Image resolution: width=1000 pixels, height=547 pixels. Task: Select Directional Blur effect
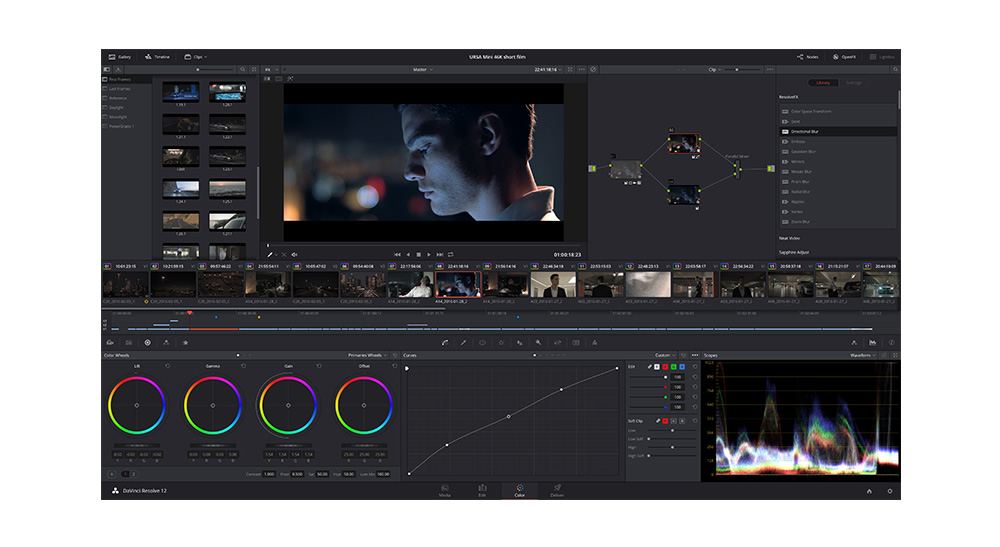[x=806, y=131]
